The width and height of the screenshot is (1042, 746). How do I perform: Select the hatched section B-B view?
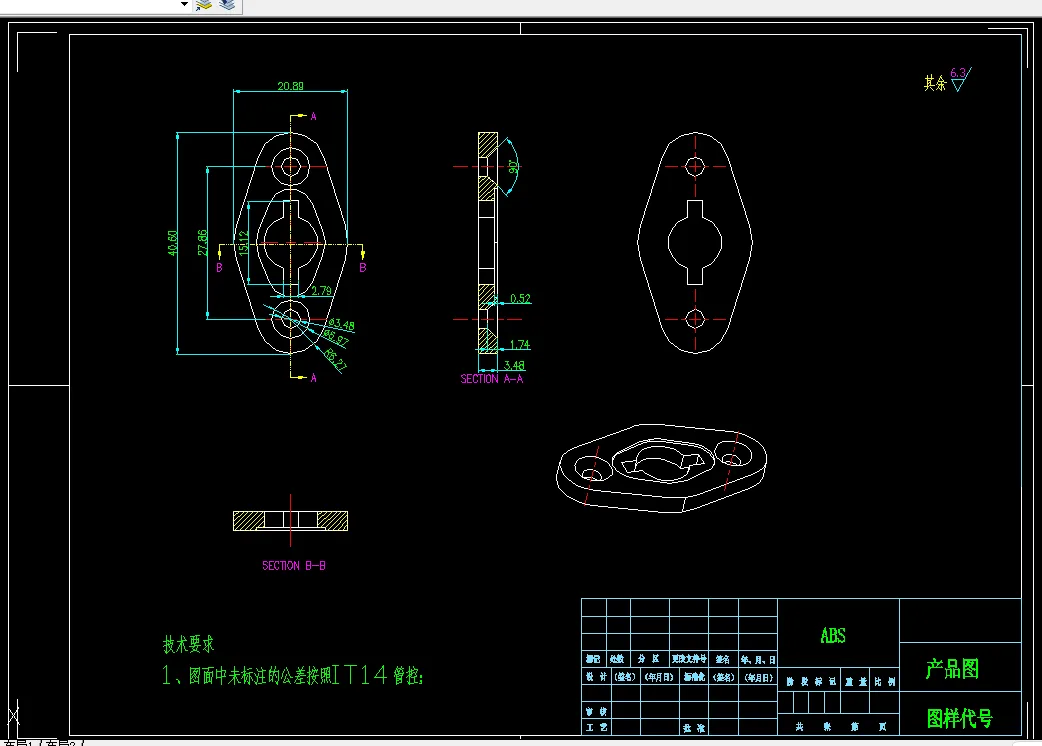[290, 520]
